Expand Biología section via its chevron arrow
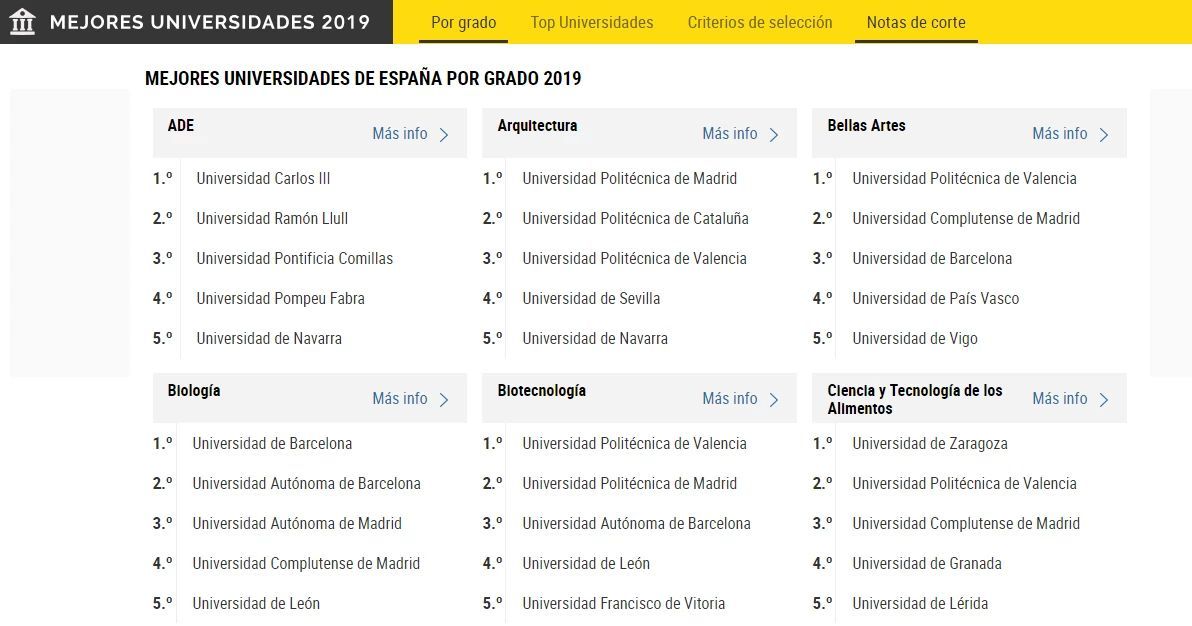The width and height of the screenshot is (1192, 626). pyautogui.click(x=444, y=400)
